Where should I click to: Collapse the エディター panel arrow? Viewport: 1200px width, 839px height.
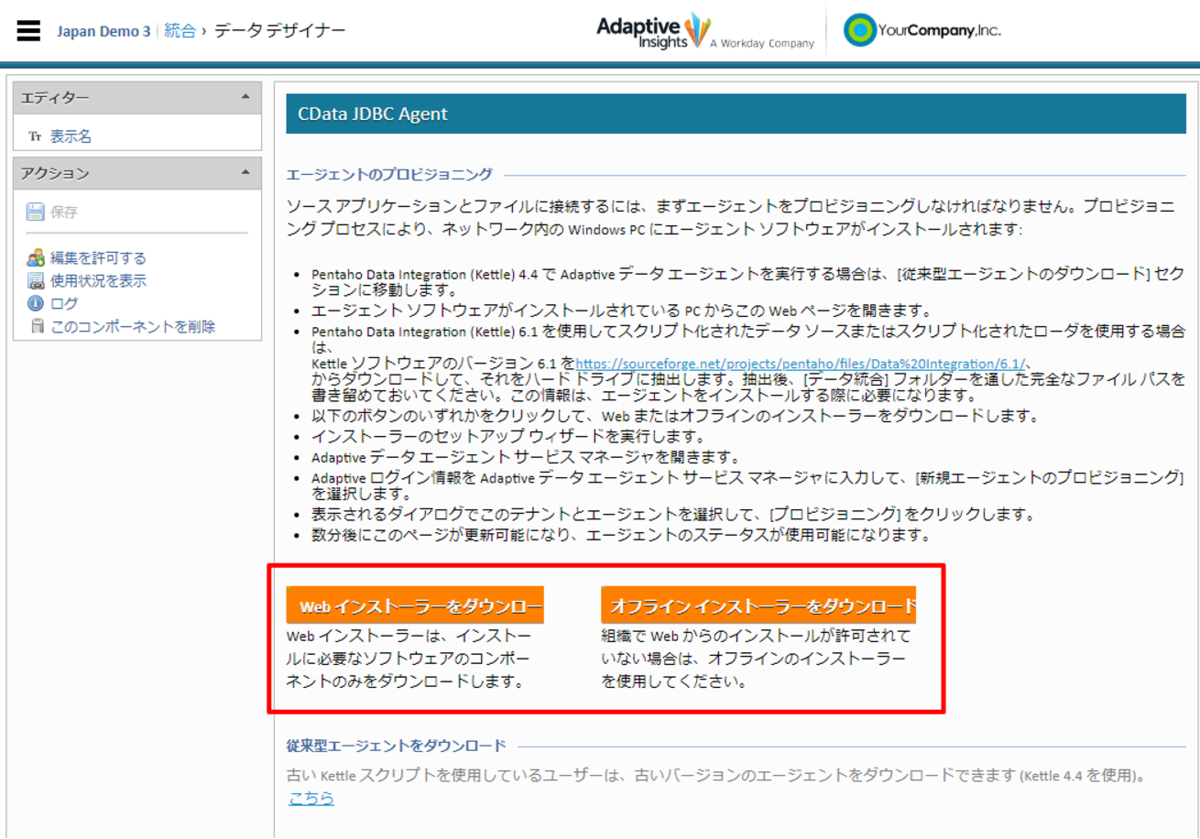pos(246,97)
